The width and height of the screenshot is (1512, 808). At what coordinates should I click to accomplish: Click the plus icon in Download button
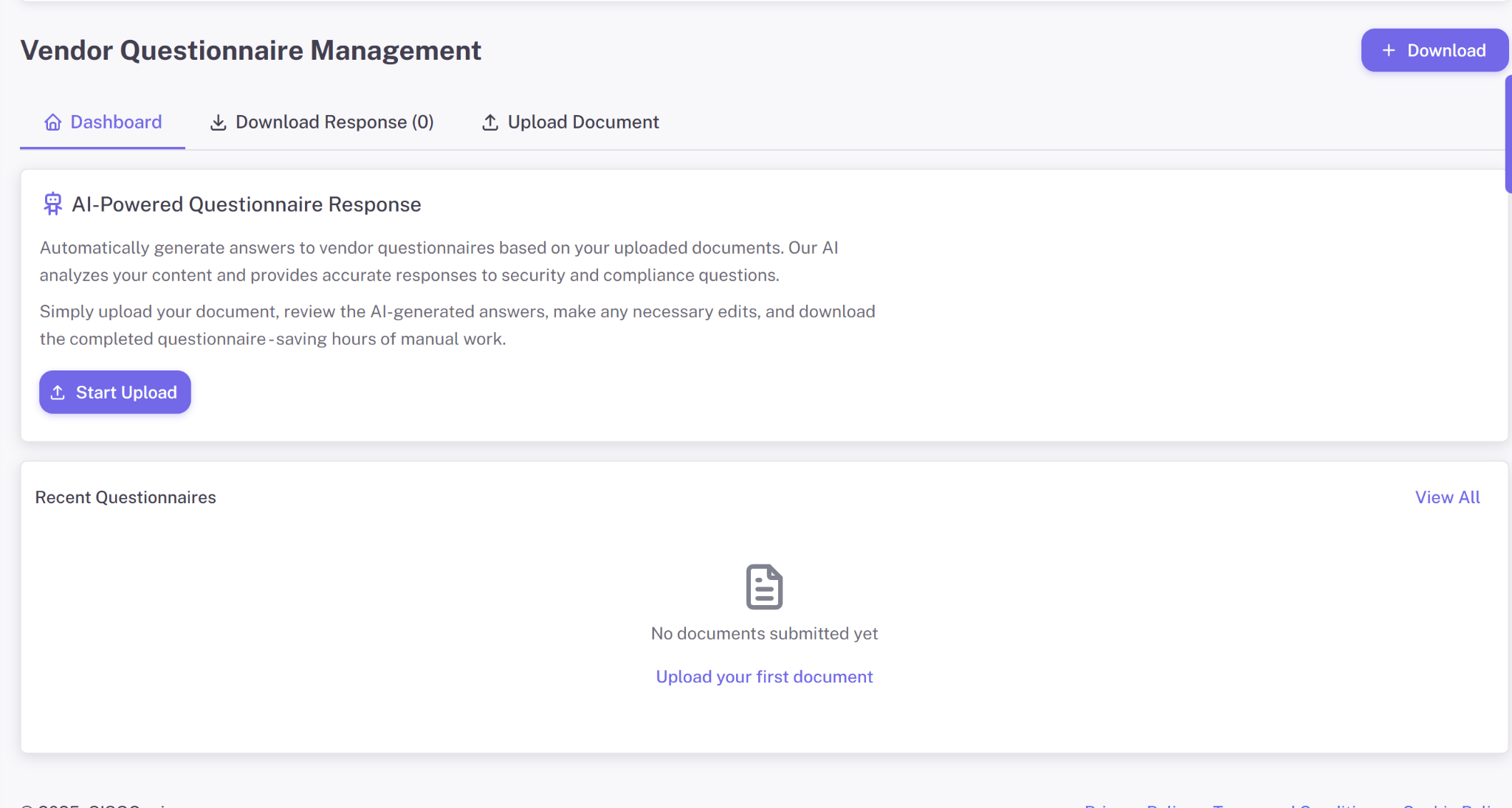pyautogui.click(x=1389, y=50)
